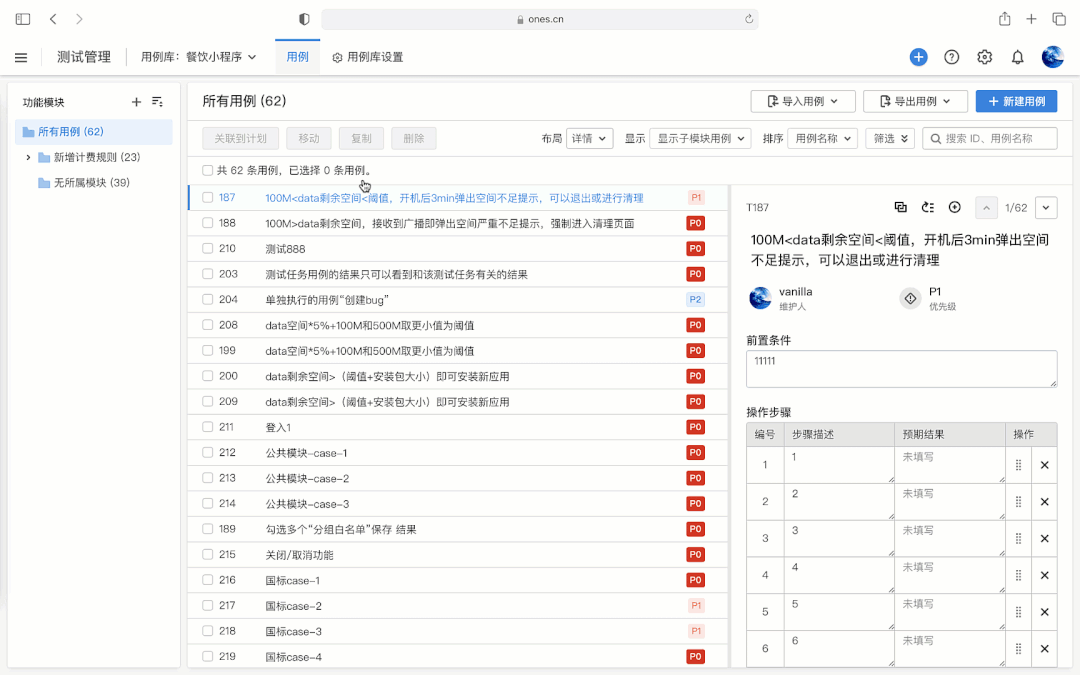Switch to the 用例 tab
The height and width of the screenshot is (675, 1080).
(x=298, y=57)
